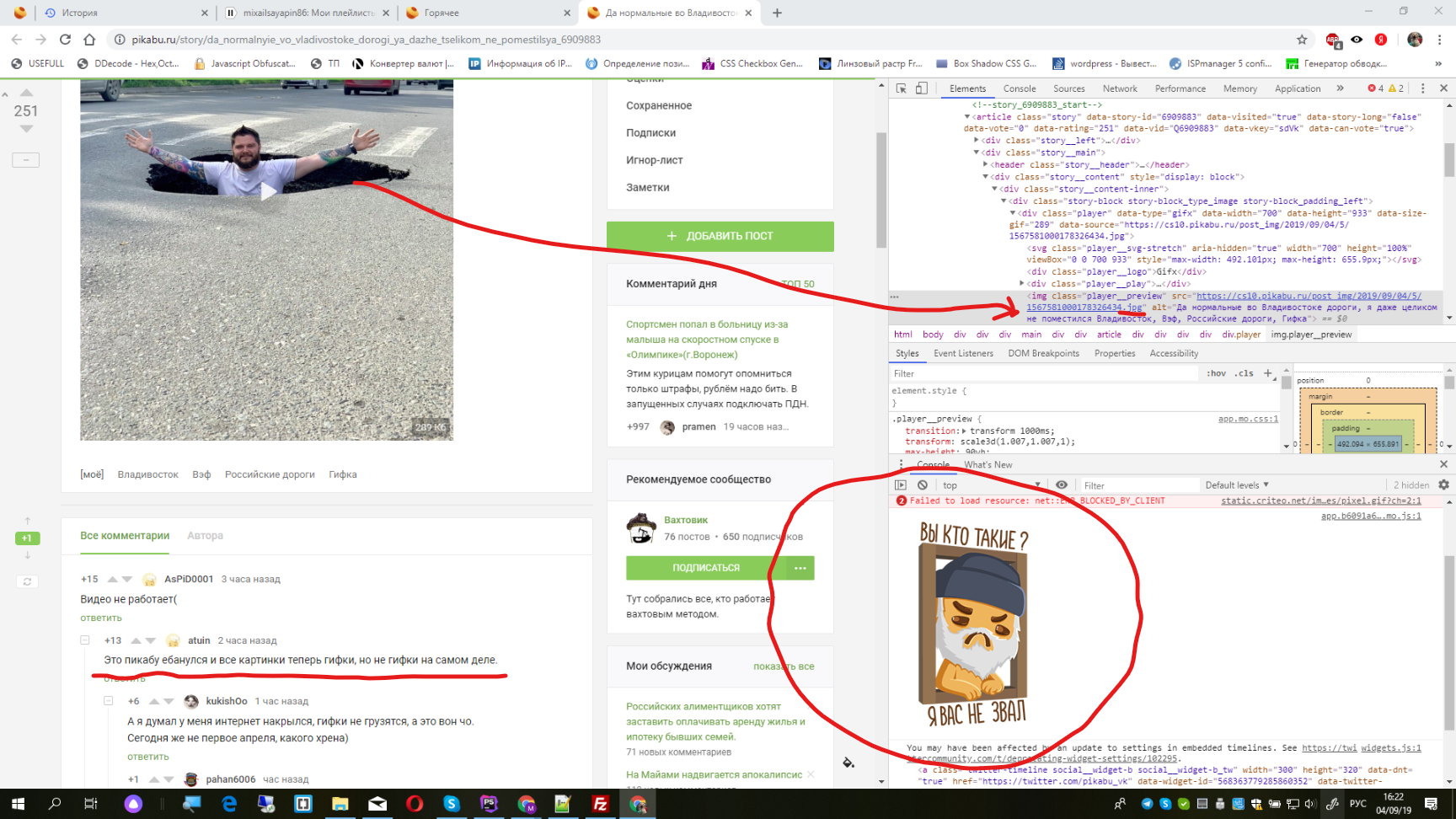Click the page vertical scrollbar thumb
Image resolution: width=1456 pixels, height=819 pixels.
[x=881, y=190]
